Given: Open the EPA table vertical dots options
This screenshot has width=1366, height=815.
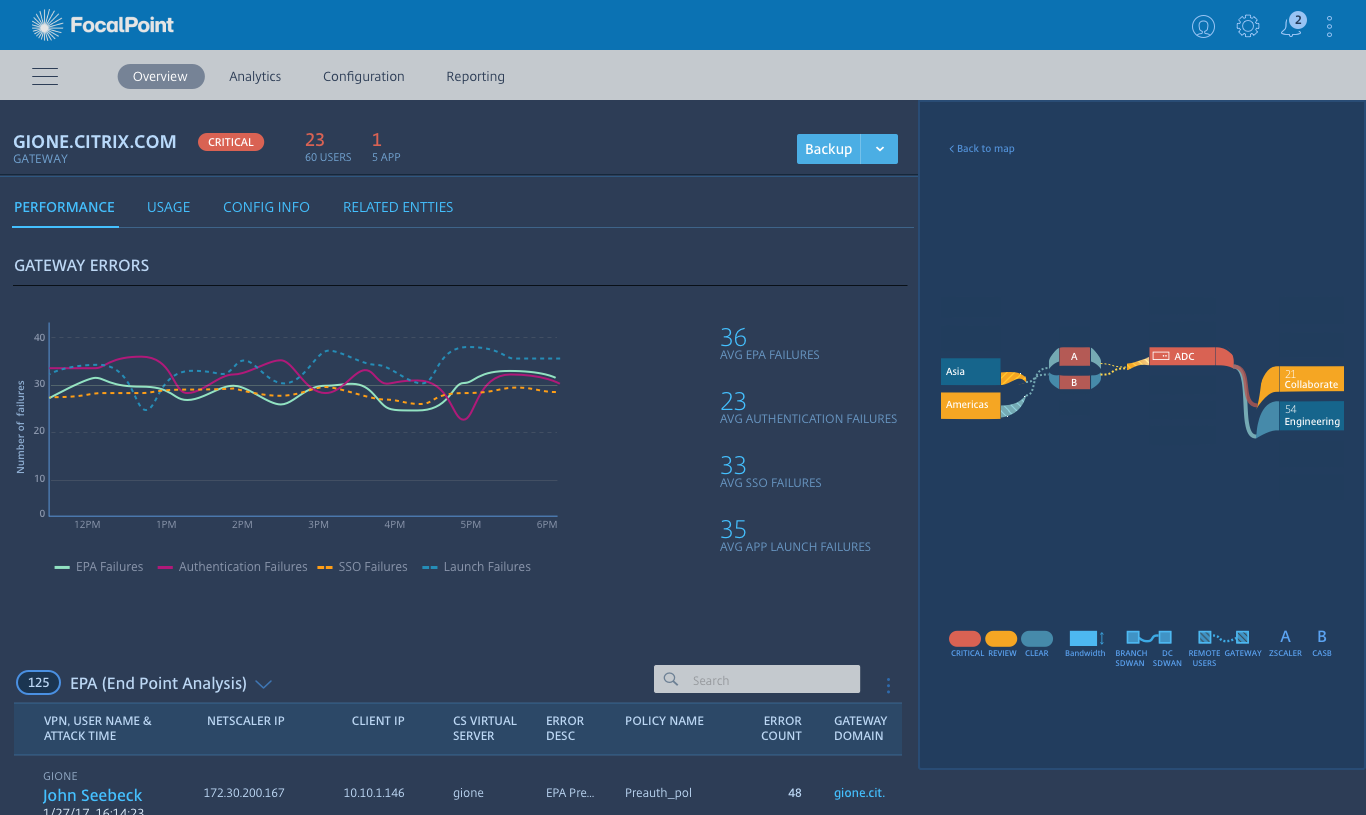Looking at the screenshot, I should point(888,685).
